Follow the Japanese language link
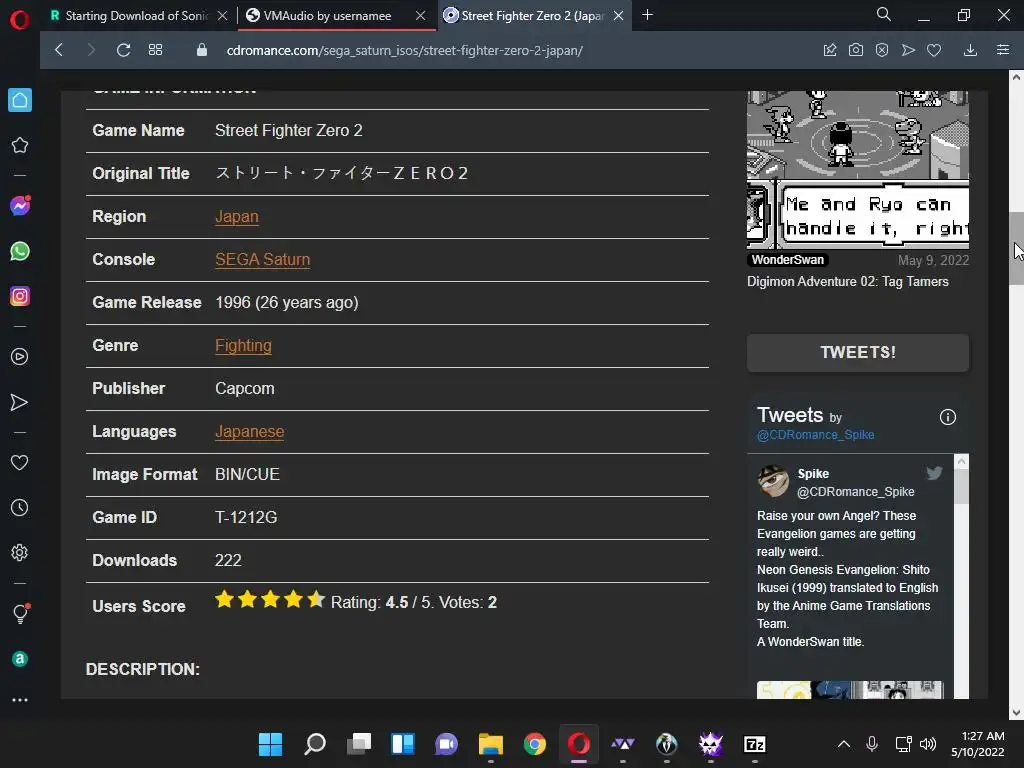This screenshot has height=768, width=1024. pos(249,432)
